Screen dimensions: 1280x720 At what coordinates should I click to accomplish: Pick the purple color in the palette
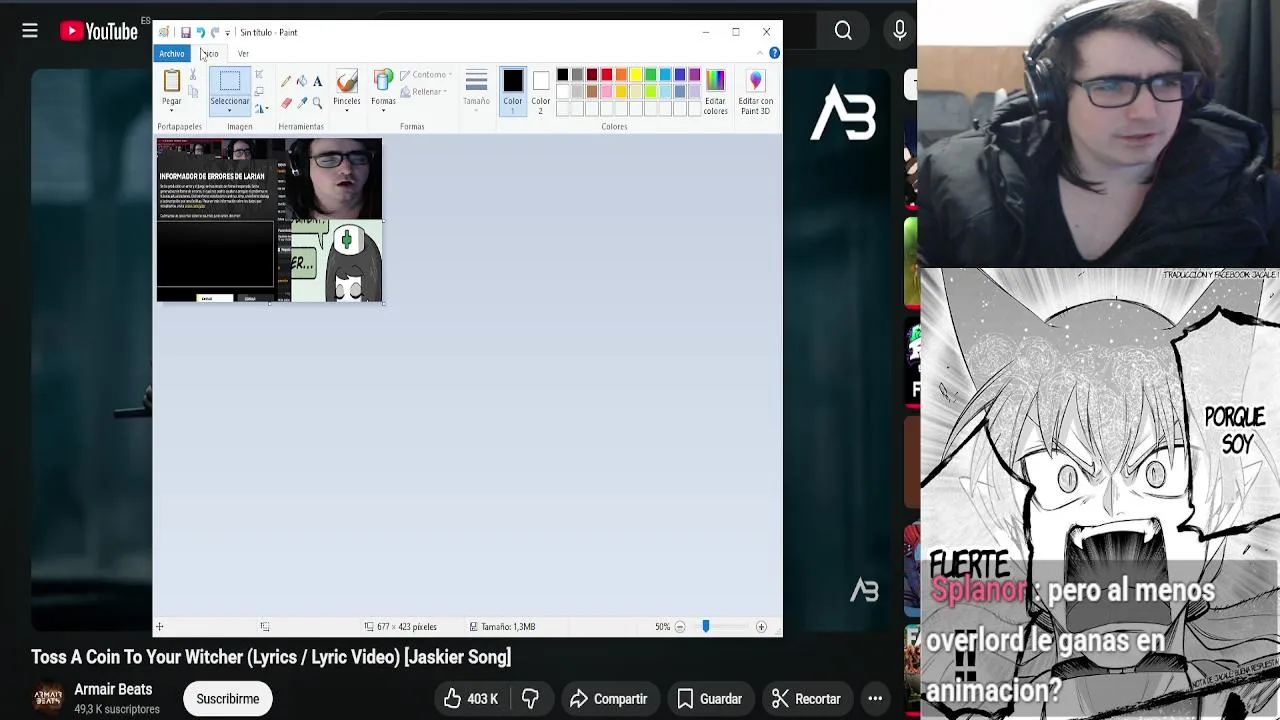pos(694,75)
